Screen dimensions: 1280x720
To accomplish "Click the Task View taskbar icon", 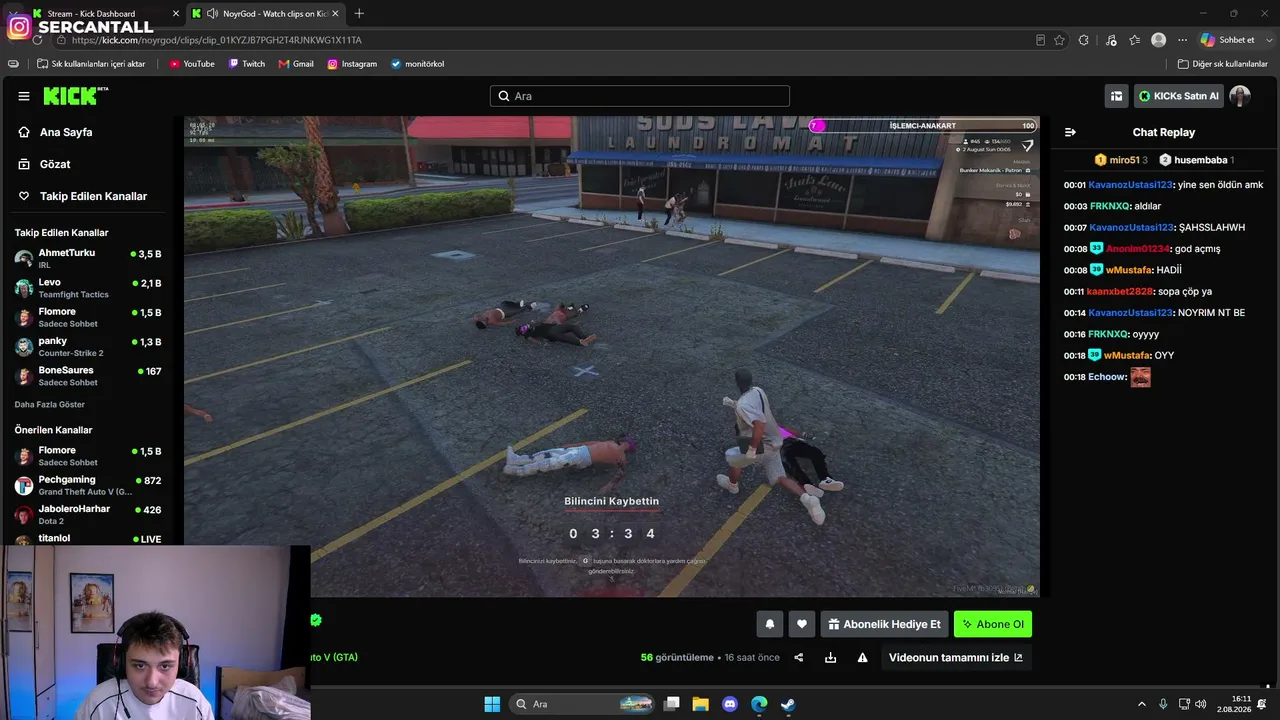I will coord(672,704).
